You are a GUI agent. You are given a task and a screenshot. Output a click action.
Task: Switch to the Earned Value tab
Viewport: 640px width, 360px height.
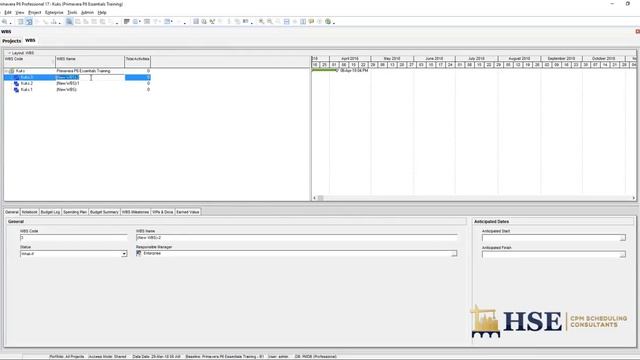[188, 212]
